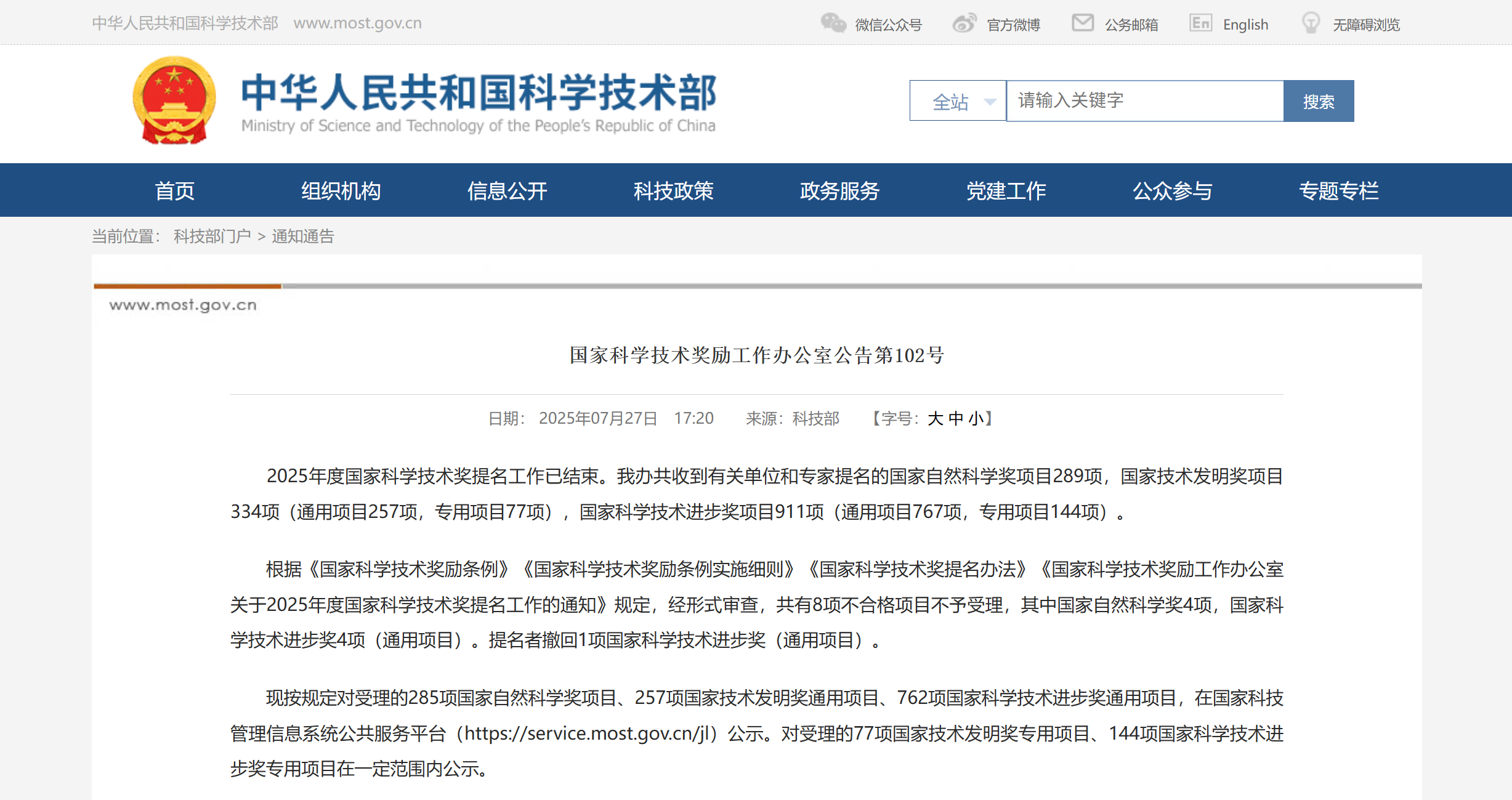Click the WeChat official account icon
1512x800 pixels.
click(833, 23)
